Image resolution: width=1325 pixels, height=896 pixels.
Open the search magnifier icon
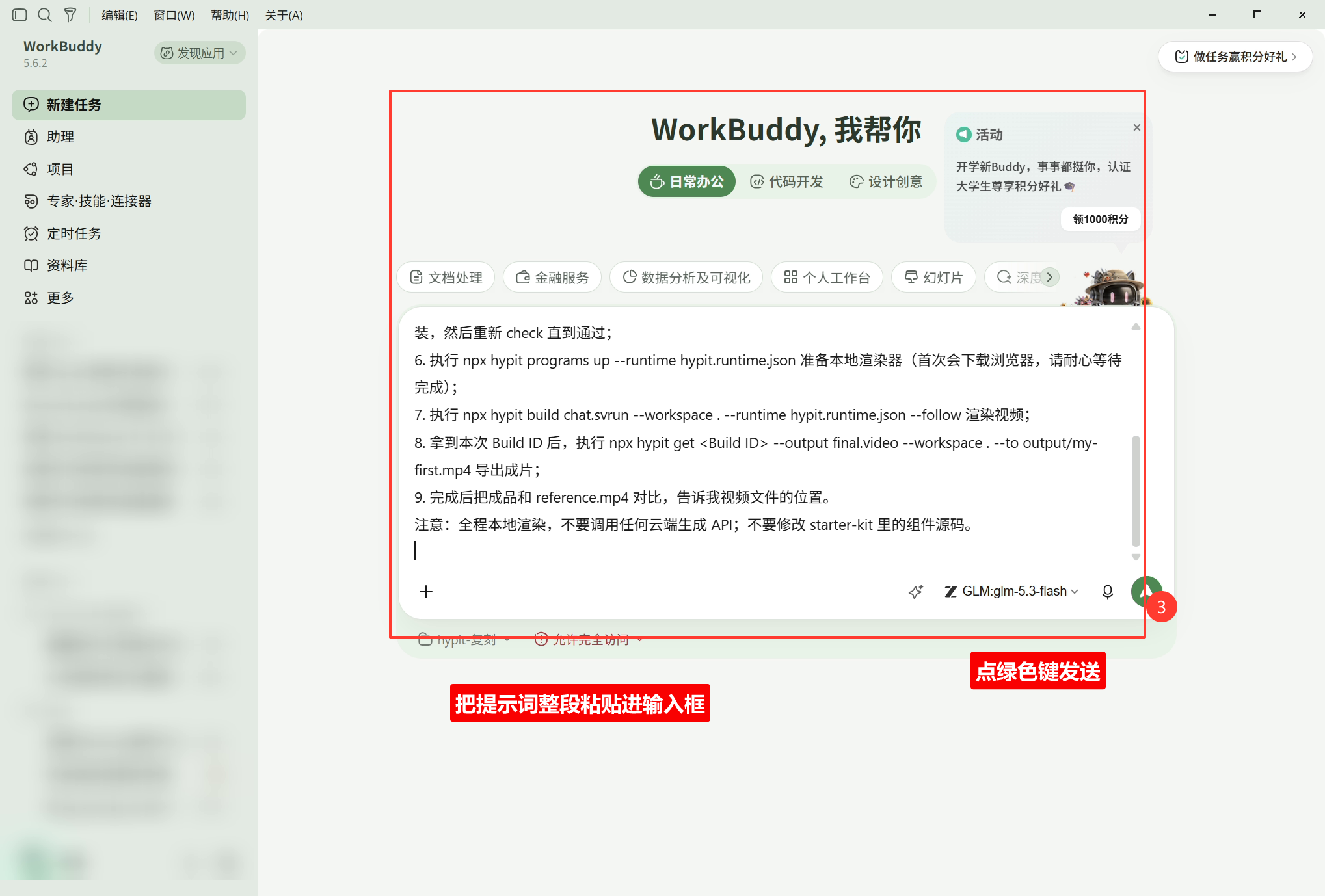click(45, 15)
